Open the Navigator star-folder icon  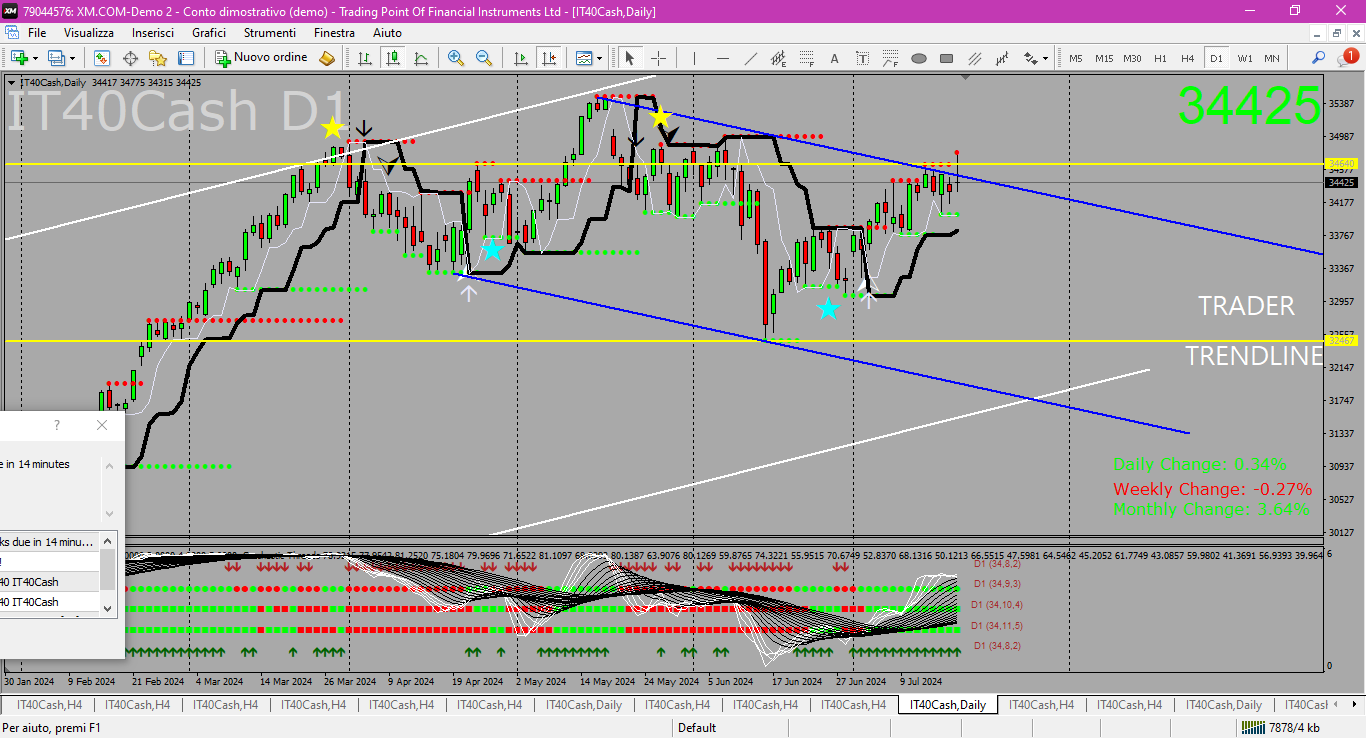pyautogui.click(x=158, y=58)
